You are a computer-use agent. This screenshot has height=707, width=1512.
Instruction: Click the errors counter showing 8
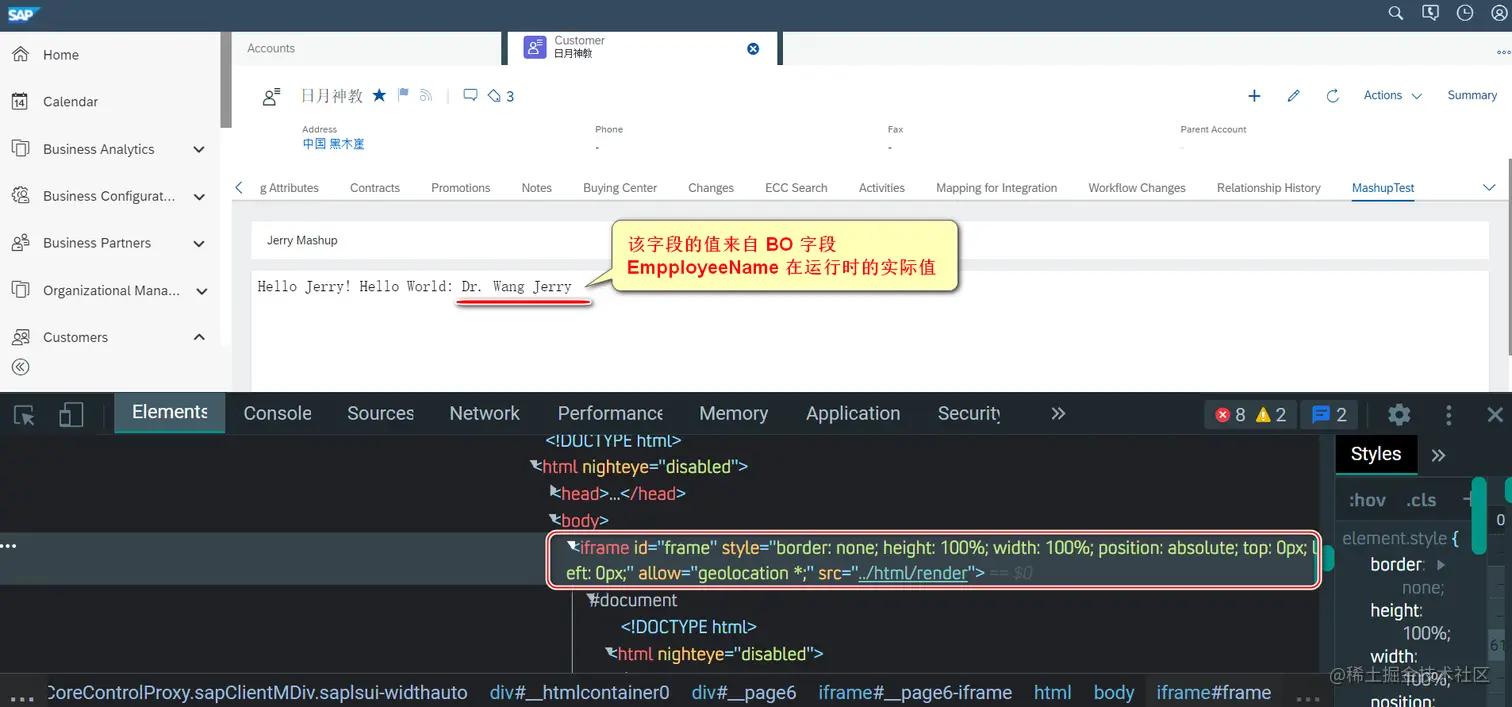point(1230,414)
